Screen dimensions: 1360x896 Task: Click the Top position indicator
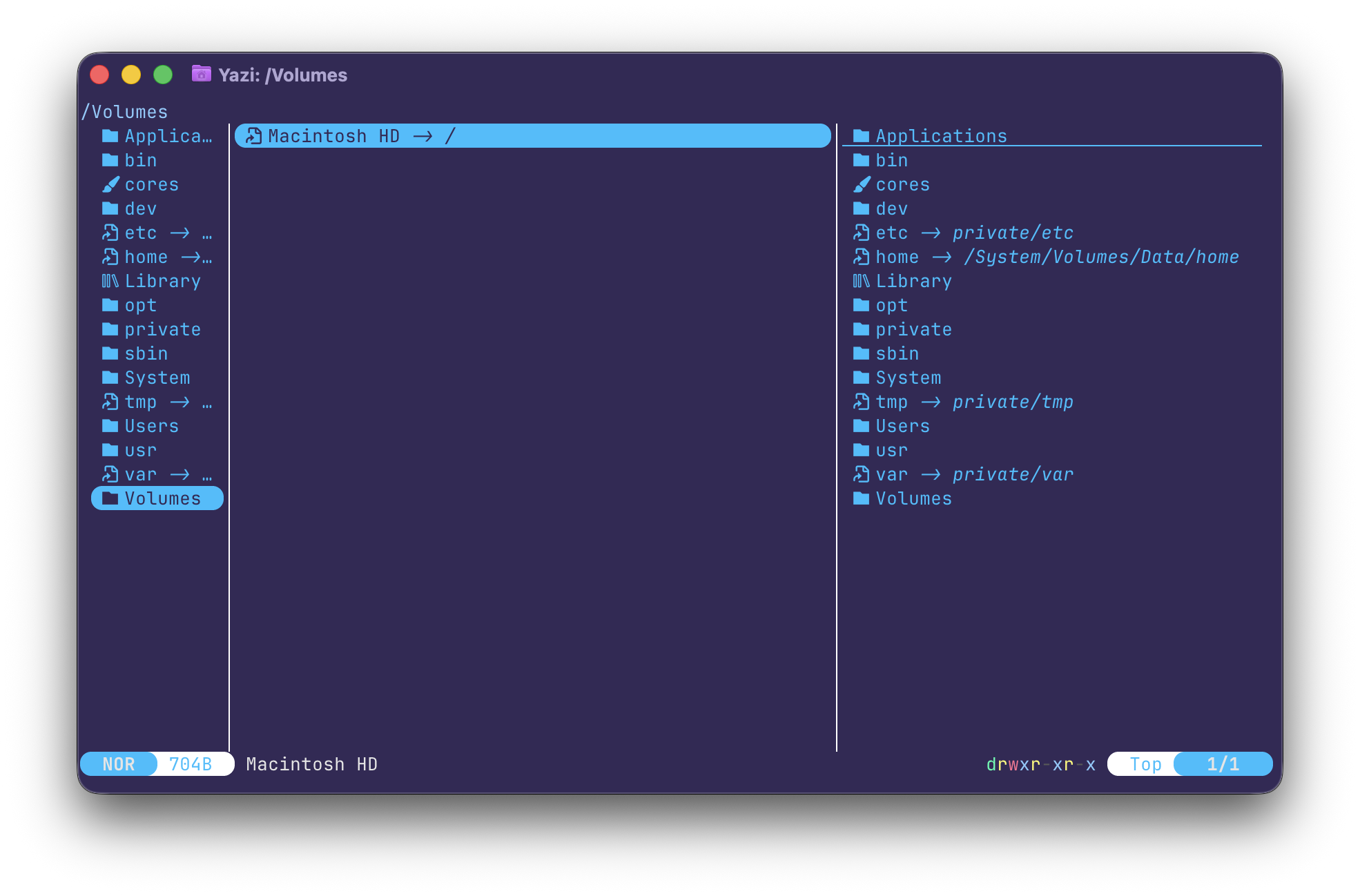1145,764
